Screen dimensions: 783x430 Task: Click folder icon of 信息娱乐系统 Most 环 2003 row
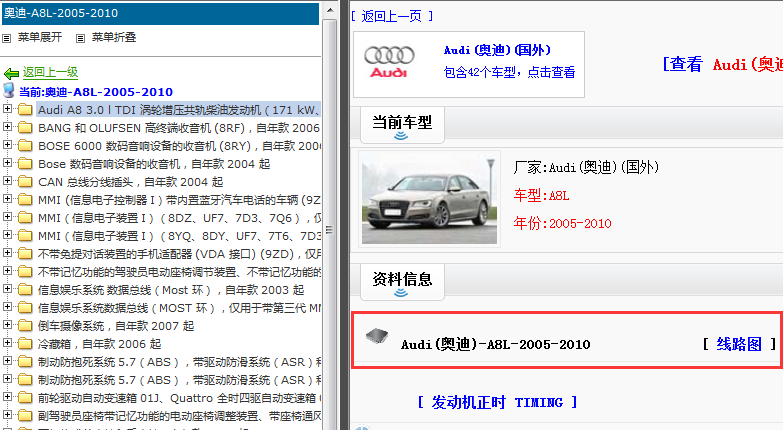click(25, 290)
